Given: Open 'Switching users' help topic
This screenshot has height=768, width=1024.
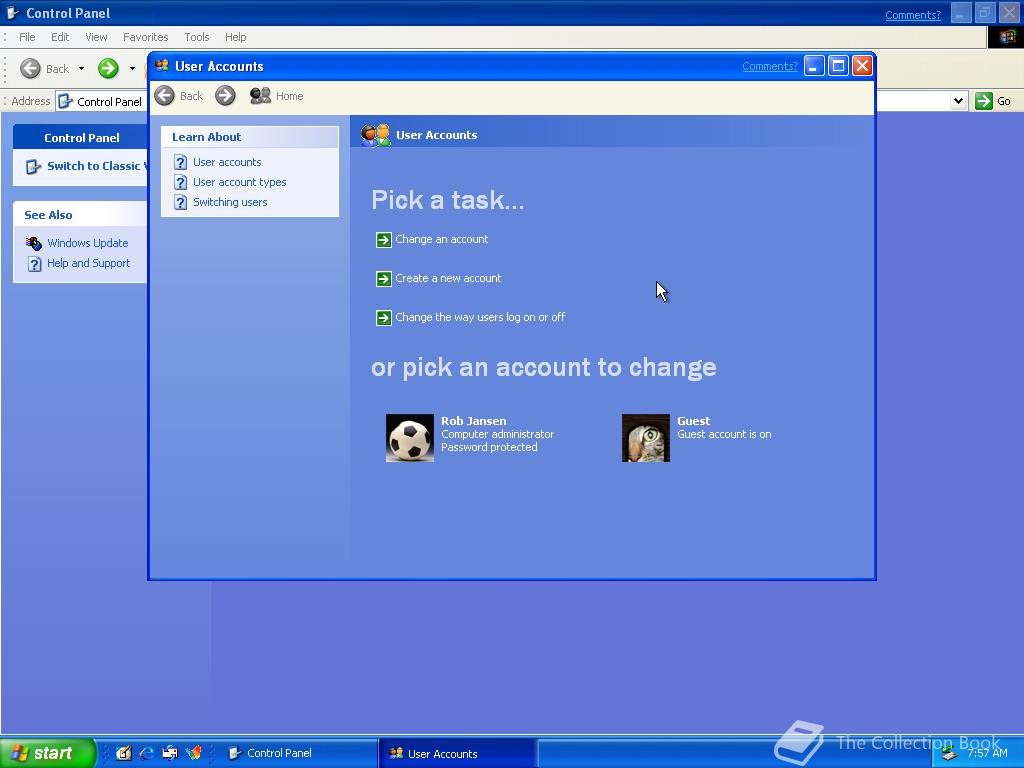Looking at the screenshot, I should click(x=230, y=202).
